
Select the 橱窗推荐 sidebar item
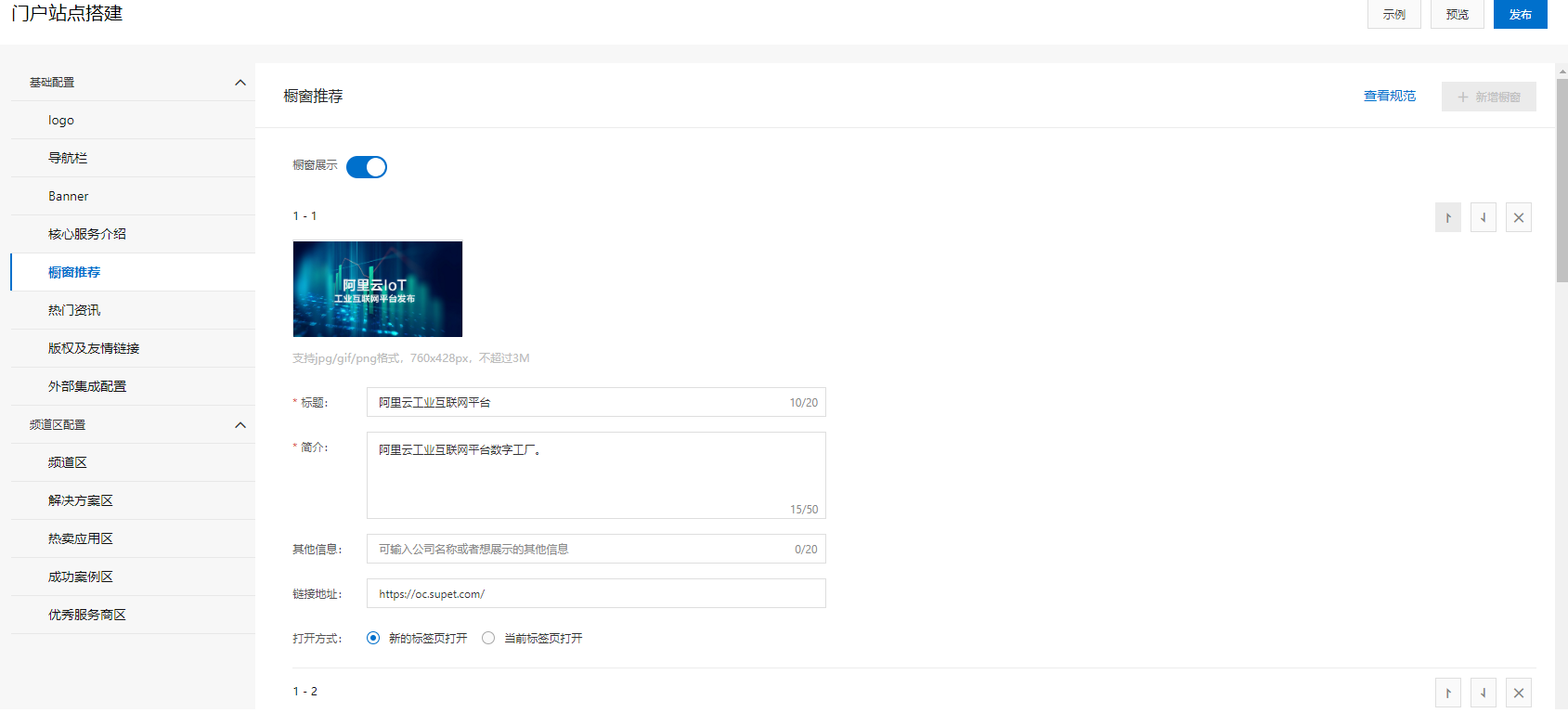click(133, 272)
